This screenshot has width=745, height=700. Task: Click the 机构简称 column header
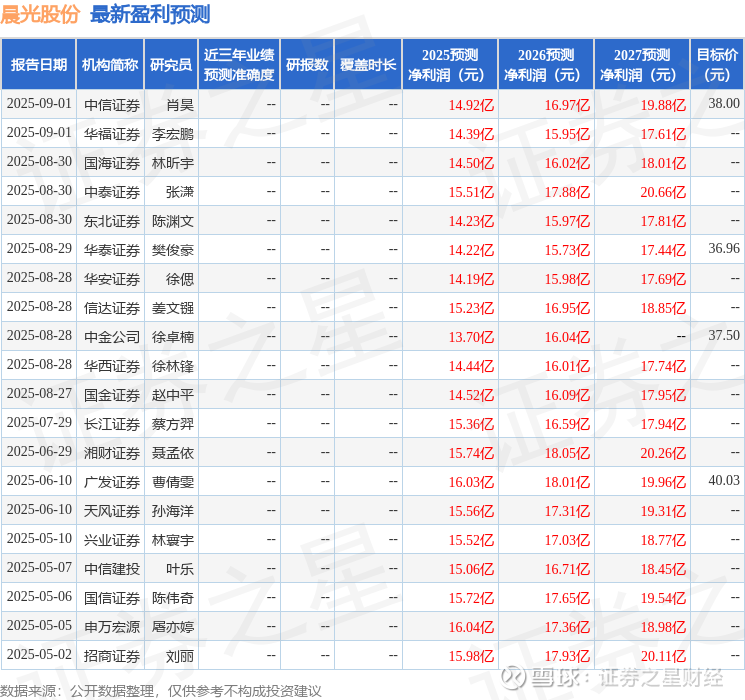click(110, 65)
